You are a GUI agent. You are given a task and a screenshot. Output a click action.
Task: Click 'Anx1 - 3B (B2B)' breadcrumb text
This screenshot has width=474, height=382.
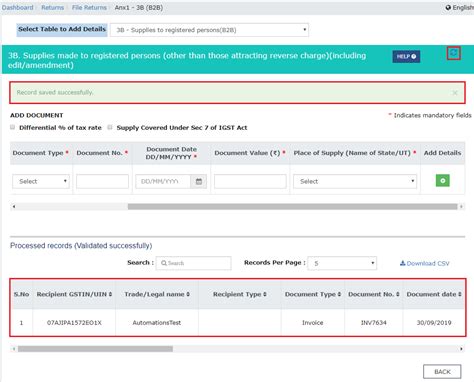139,7
